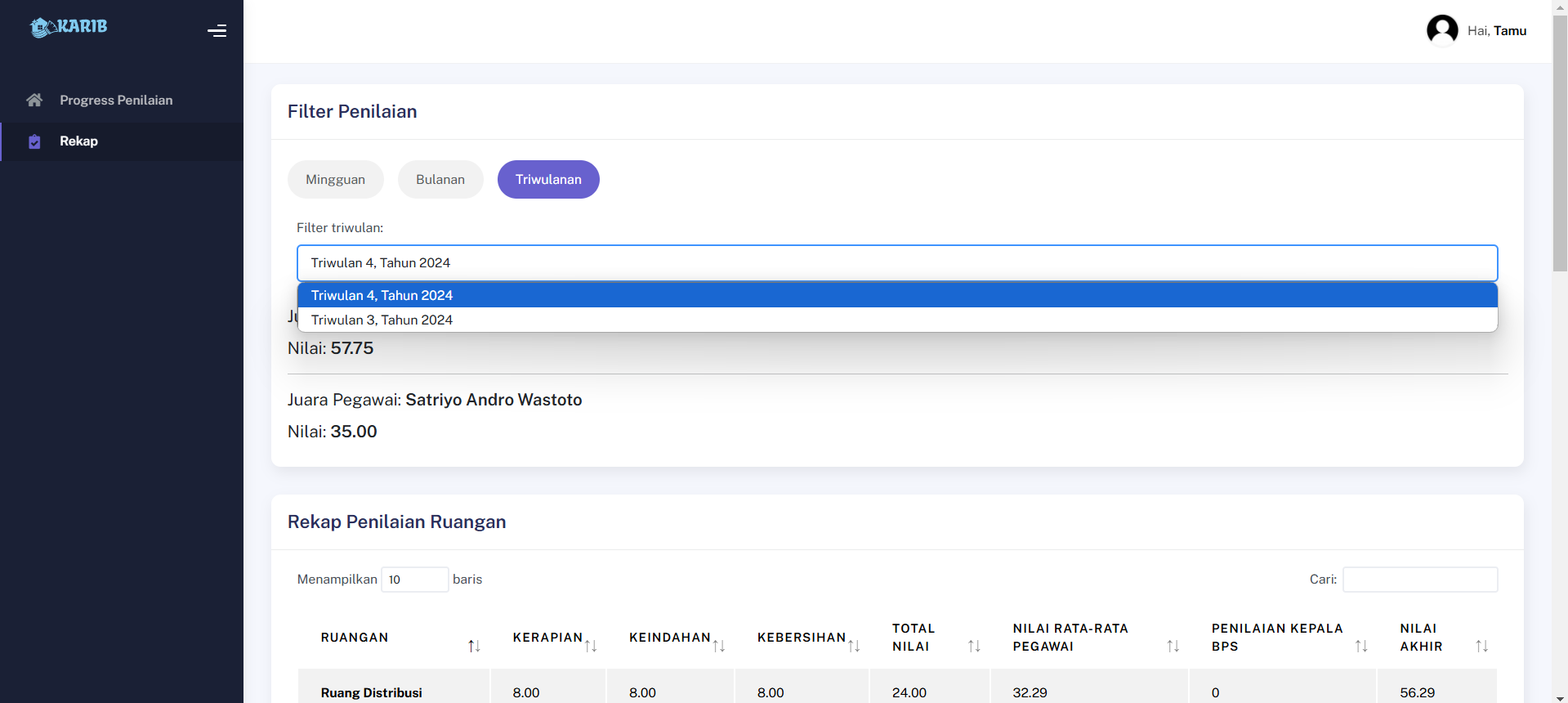Open the Filter triwulan dropdown box
This screenshot has width=1568, height=703.
(x=896, y=263)
